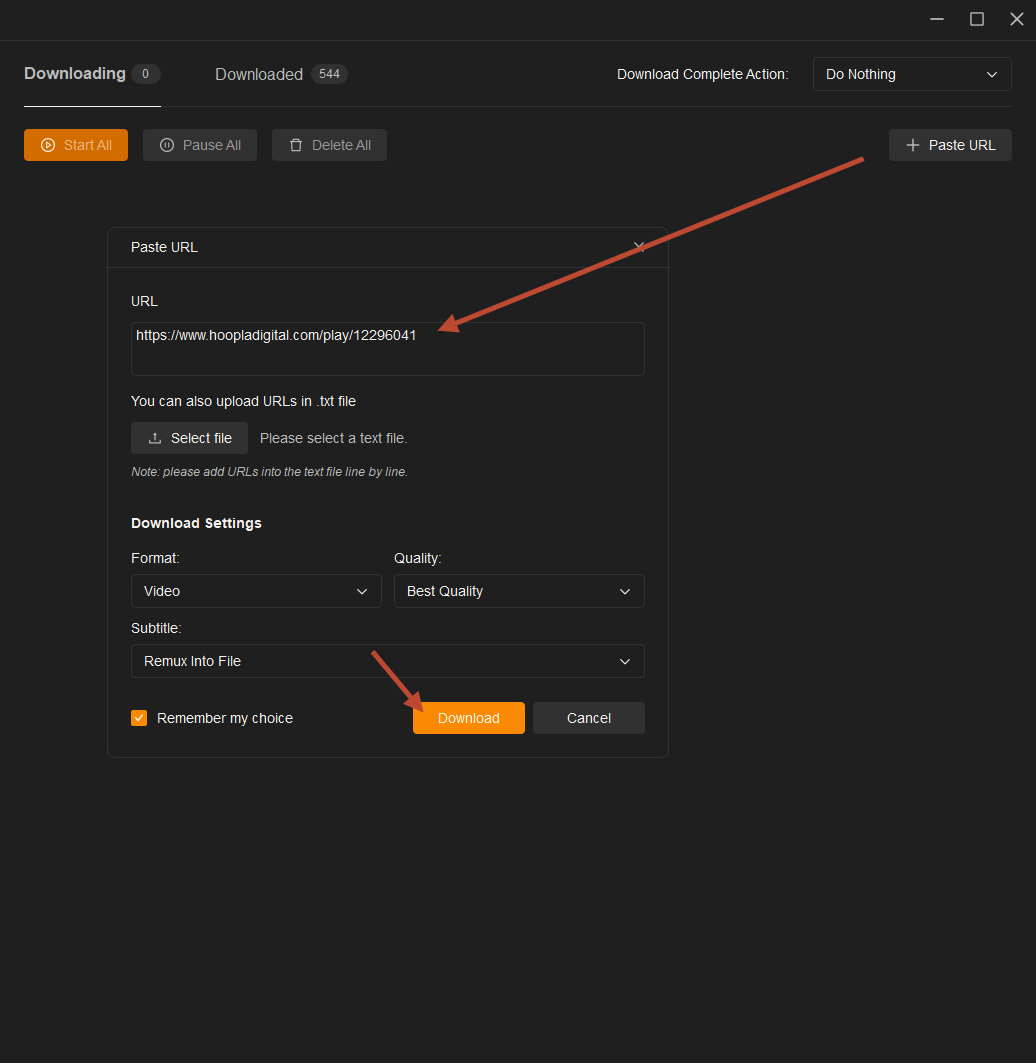
Task: Click the Remember my choice label
Action: pyautogui.click(x=225, y=718)
